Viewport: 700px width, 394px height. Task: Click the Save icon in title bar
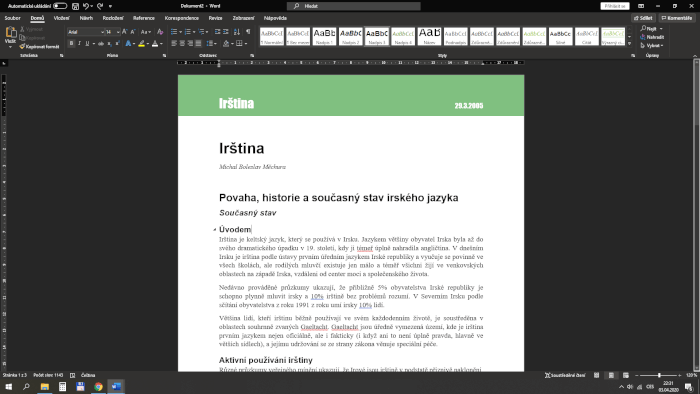(75, 6)
